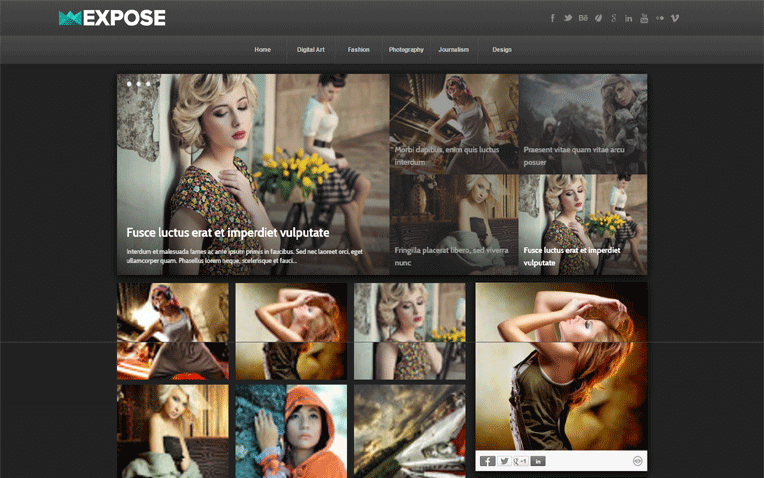Click the Google +1 share button
The image size is (764, 478).
(x=521, y=461)
